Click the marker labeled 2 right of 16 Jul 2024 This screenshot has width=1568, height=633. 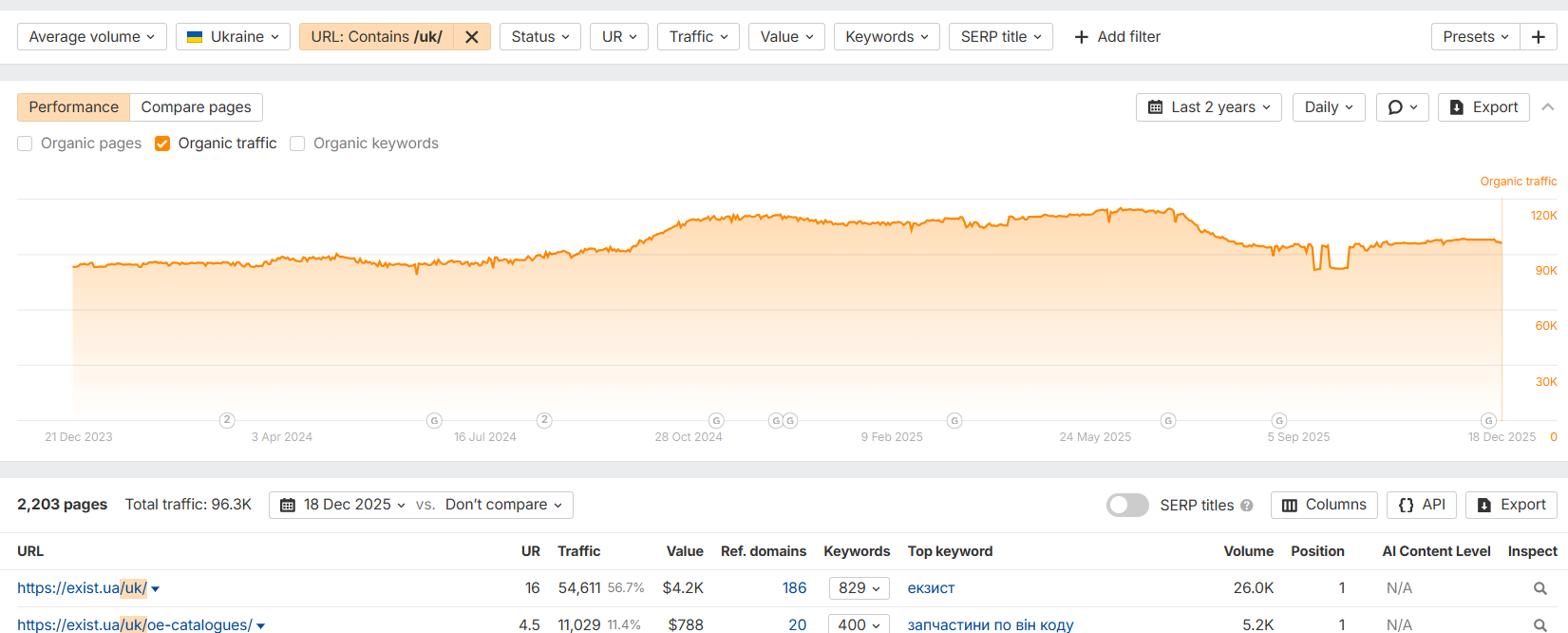point(544,420)
